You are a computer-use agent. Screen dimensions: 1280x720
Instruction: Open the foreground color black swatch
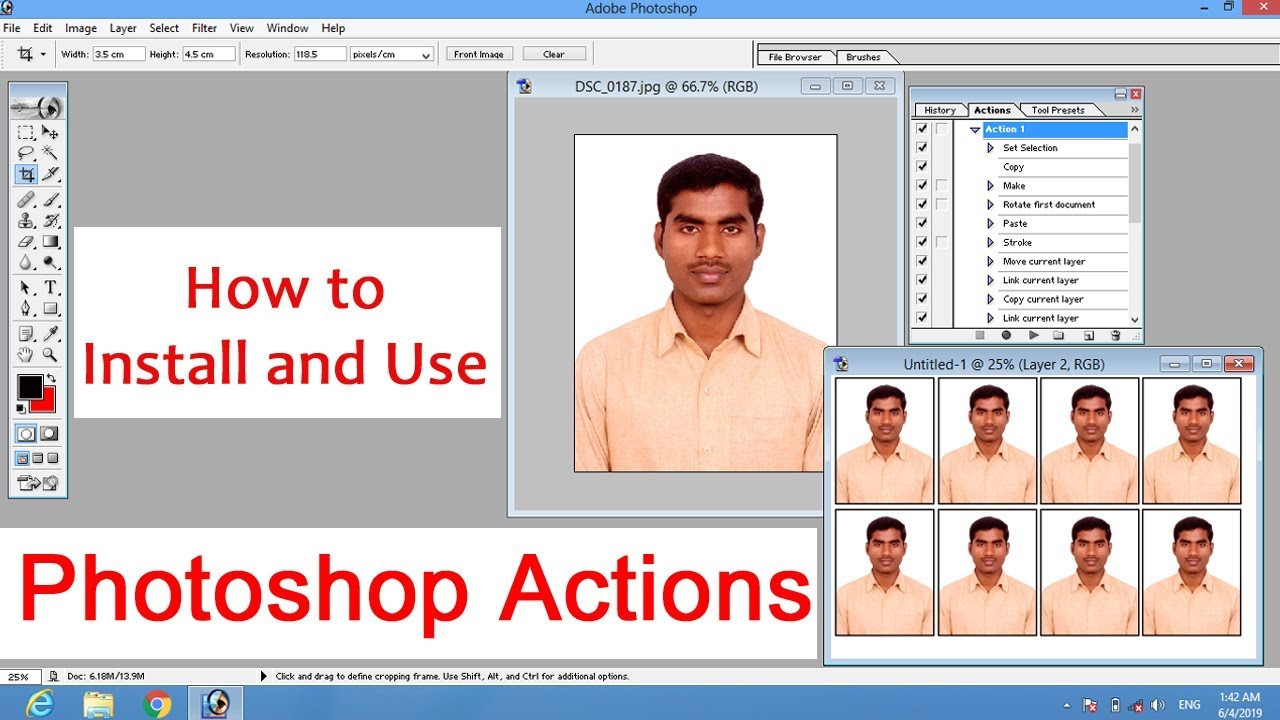click(29, 386)
